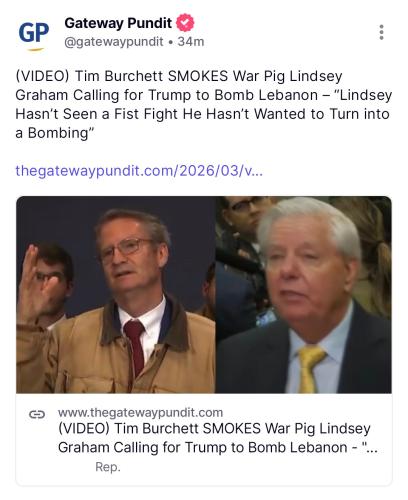The height and width of the screenshot is (500, 408).
Task: Open thegatewaypundit.com/2026/03 shortened link
Action: (x=139, y=171)
